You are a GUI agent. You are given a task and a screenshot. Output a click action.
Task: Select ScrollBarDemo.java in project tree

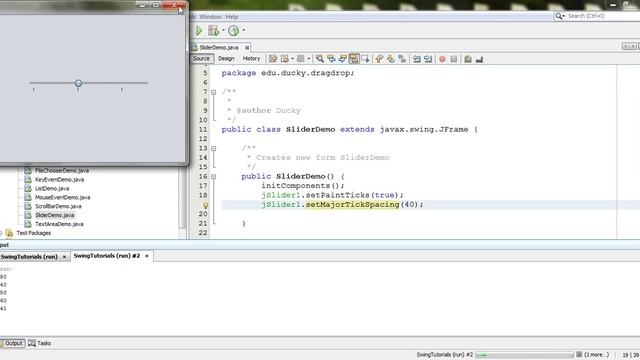tap(58, 207)
